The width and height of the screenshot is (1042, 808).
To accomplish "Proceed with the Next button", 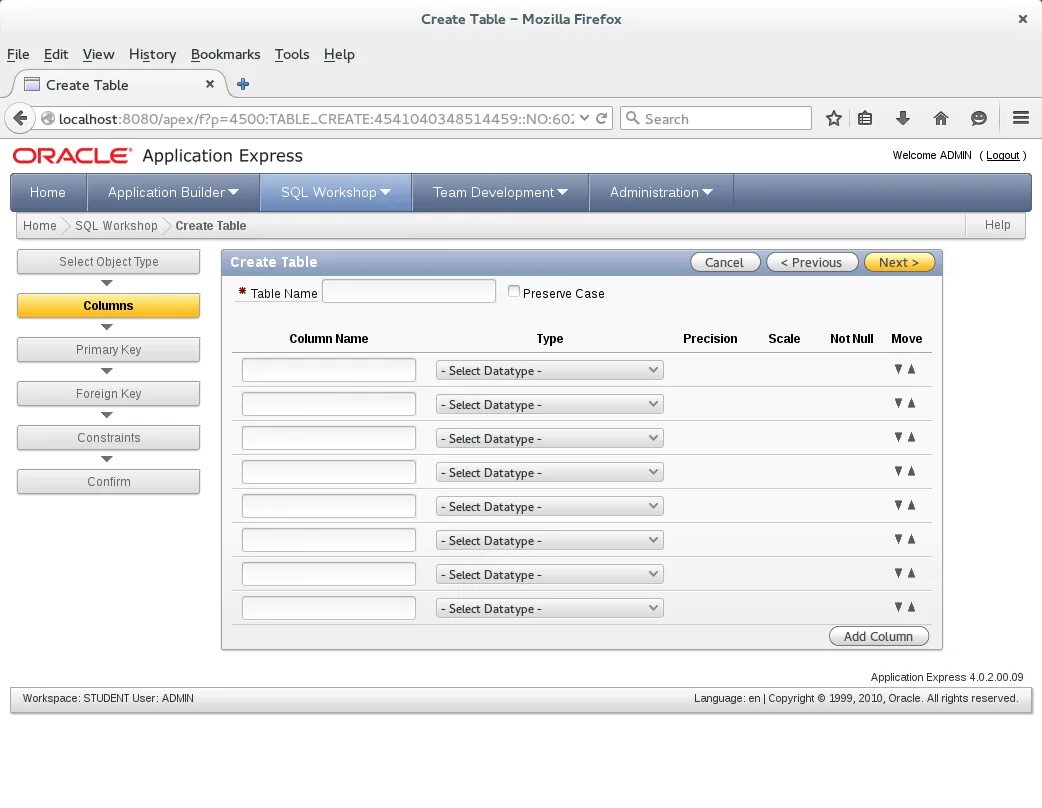I will (x=899, y=262).
